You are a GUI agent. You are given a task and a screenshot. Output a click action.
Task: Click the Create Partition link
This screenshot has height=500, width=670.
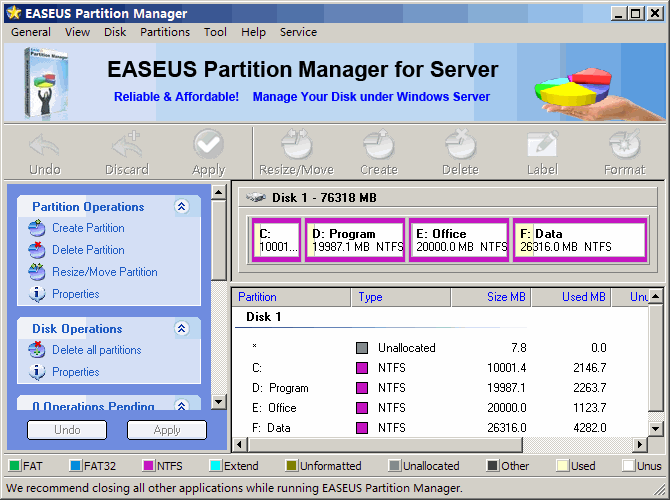[88, 228]
